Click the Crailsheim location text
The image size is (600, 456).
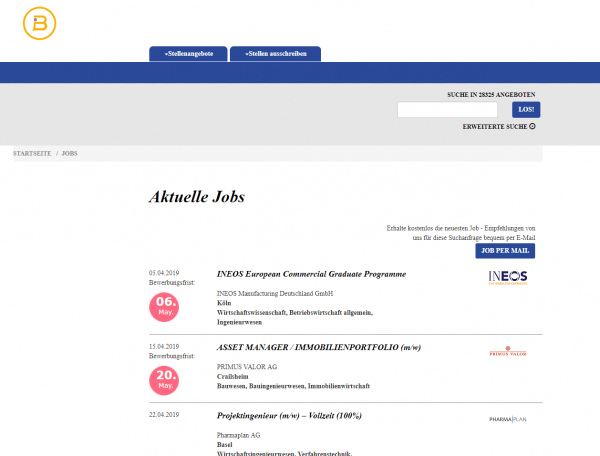point(233,376)
